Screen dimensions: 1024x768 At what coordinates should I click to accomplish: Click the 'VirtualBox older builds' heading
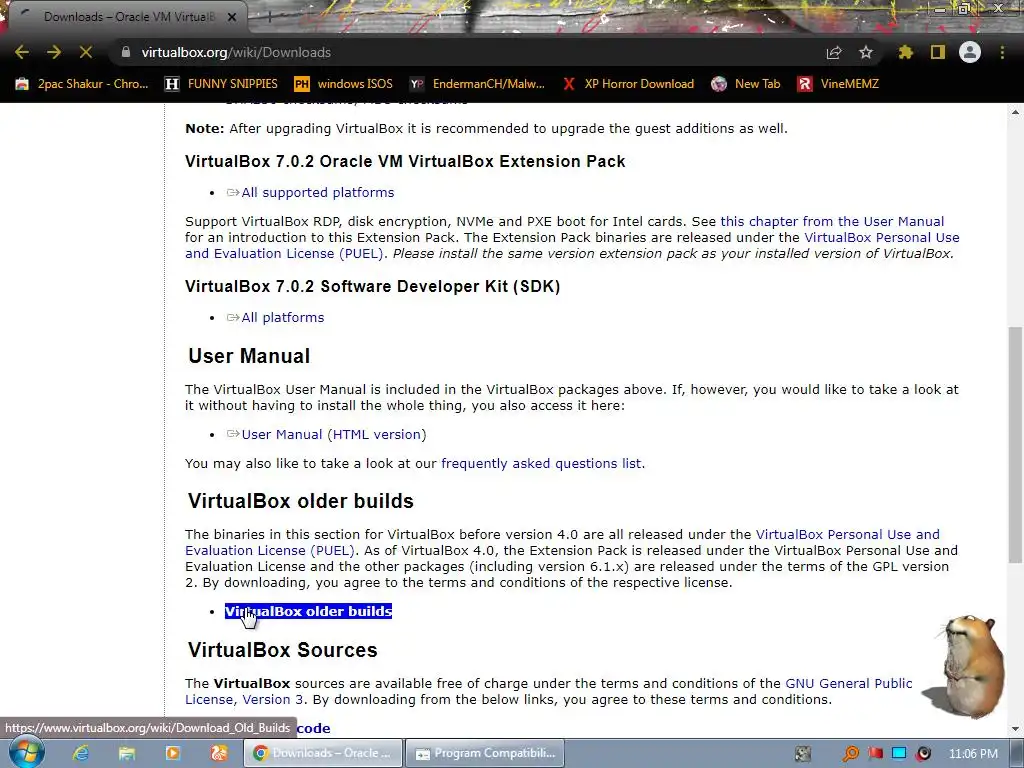point(301,501)
